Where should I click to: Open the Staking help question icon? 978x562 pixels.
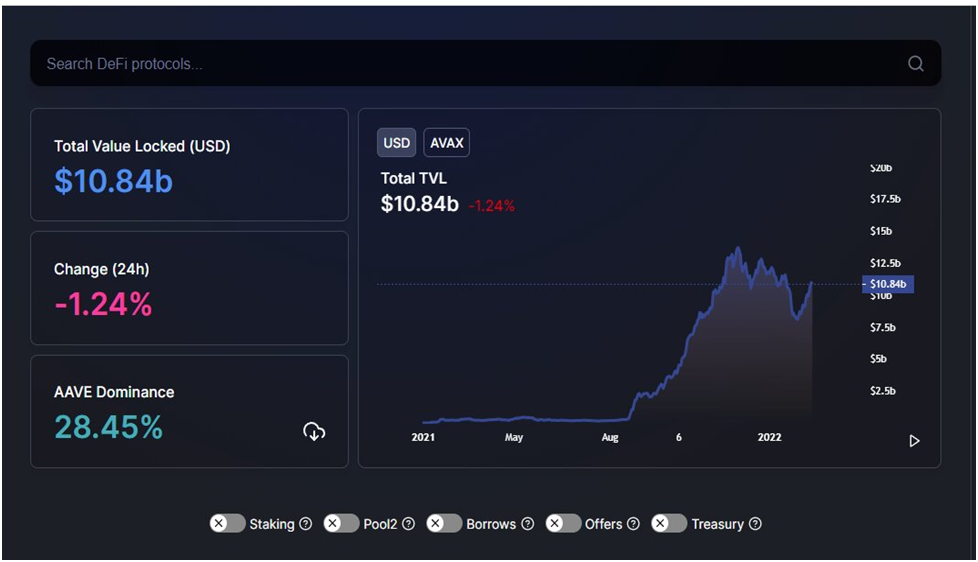pos(306,523)
